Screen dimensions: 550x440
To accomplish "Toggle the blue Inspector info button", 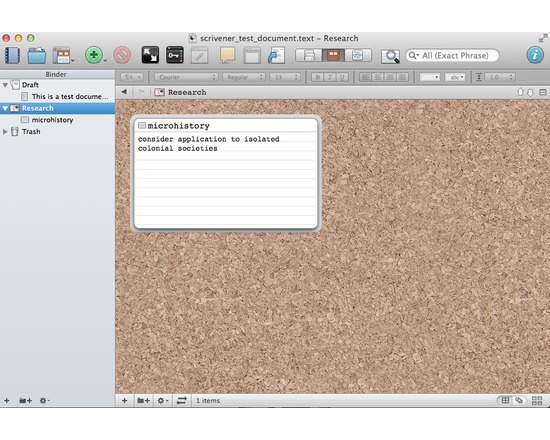I will click(x=535, y=55).
